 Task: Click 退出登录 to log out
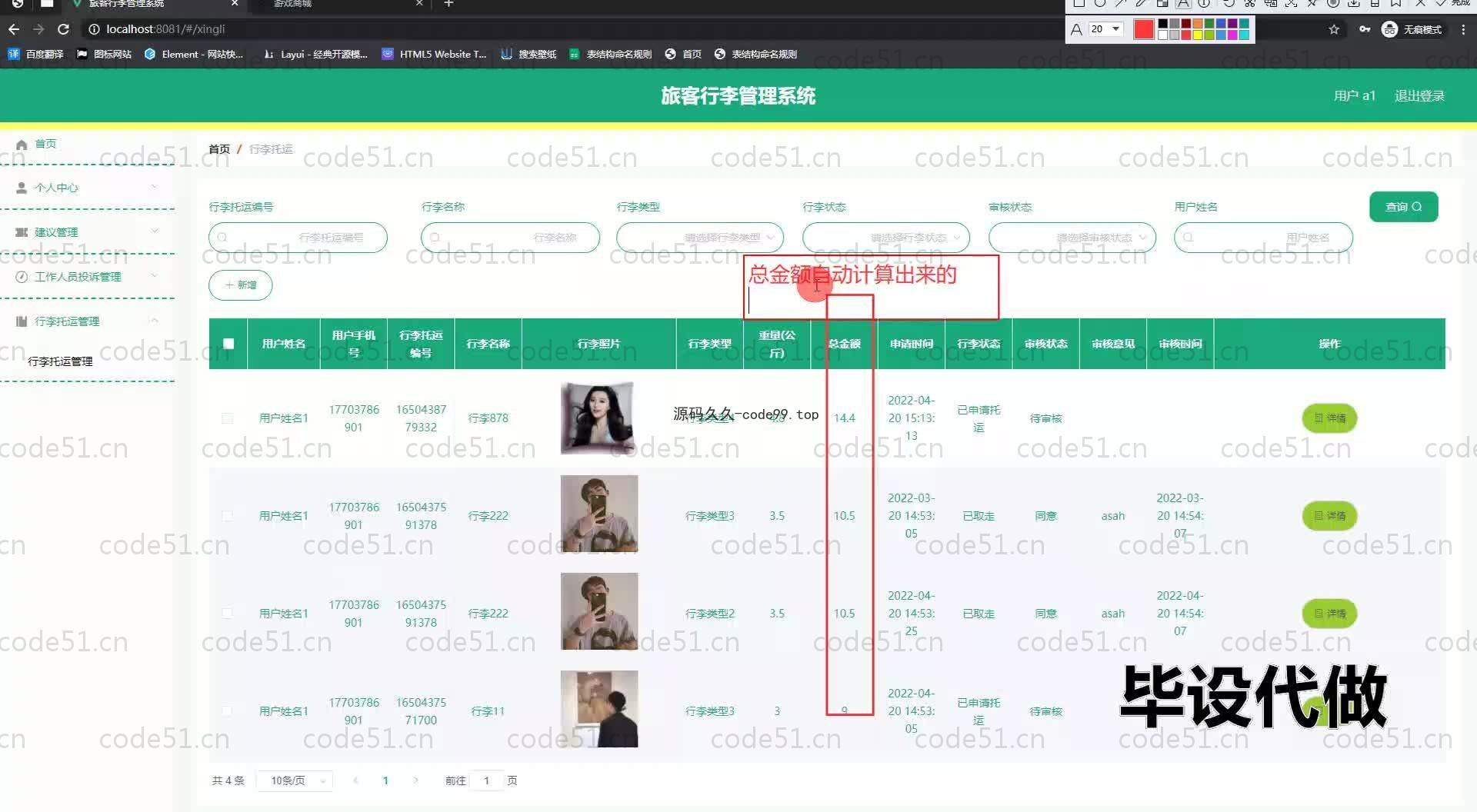click(x=1419, y=96)
